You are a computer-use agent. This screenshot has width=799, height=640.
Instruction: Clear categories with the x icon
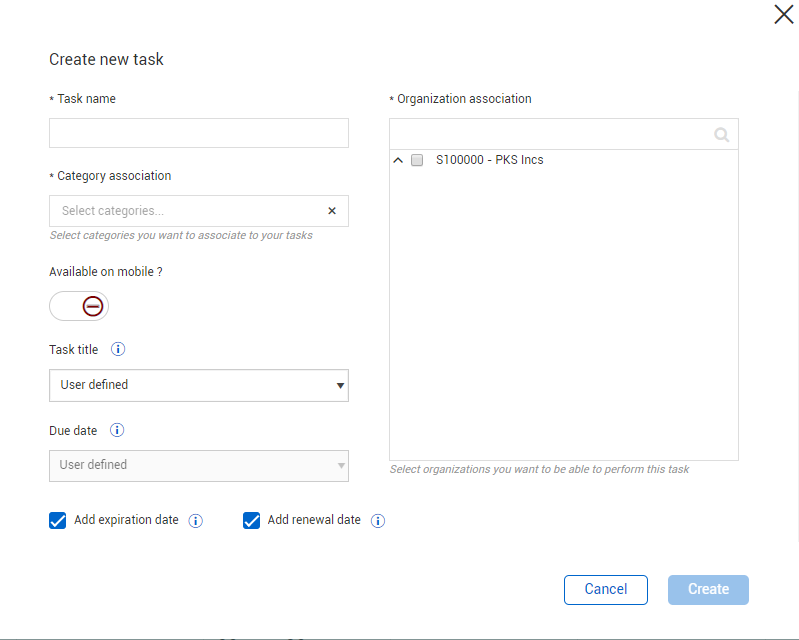pos(332,211)
